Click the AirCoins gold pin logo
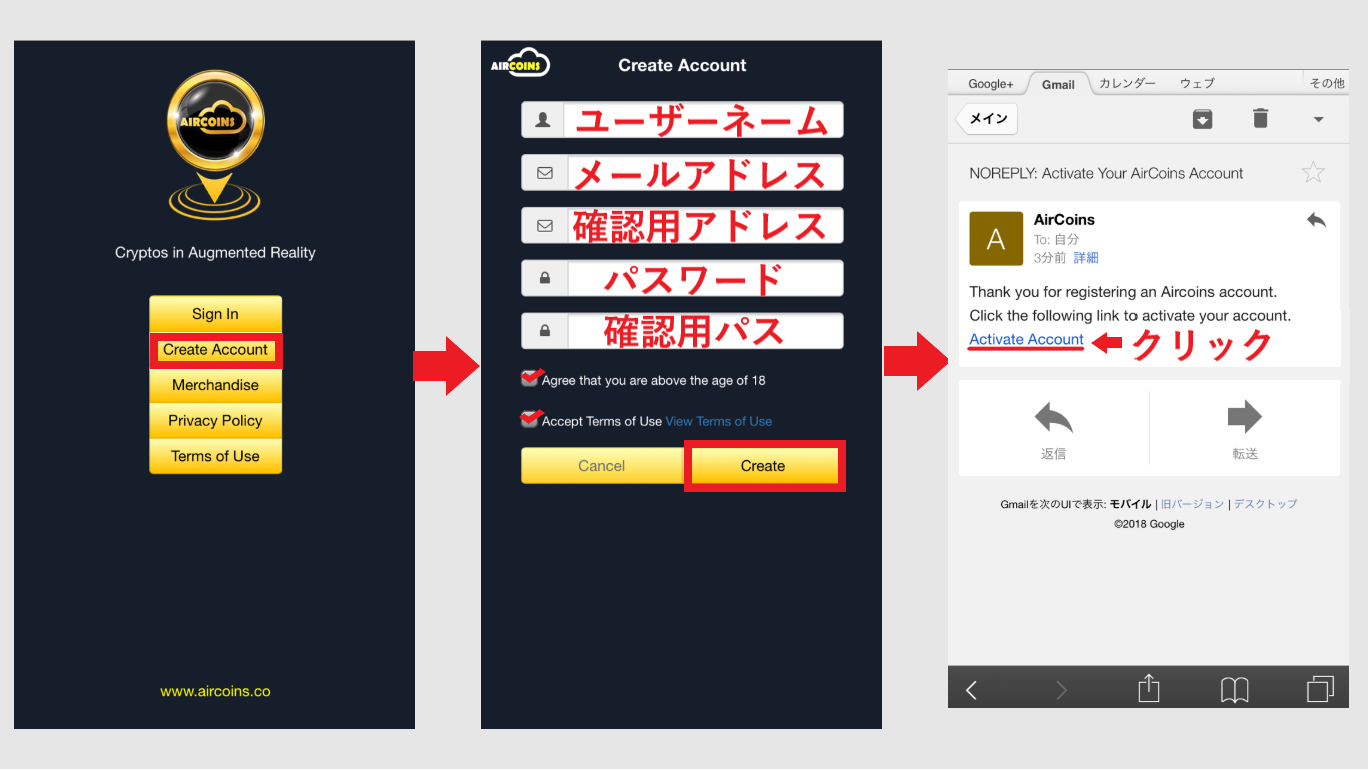Image resolution: width=1368 pixels, height=770 pixels. point(215,146)
